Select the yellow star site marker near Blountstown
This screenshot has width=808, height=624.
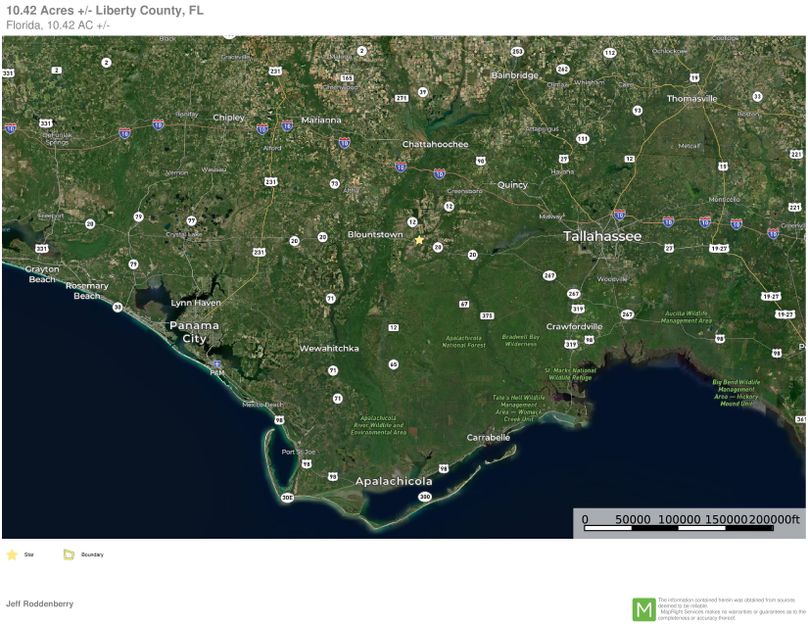tap(419, 239)
